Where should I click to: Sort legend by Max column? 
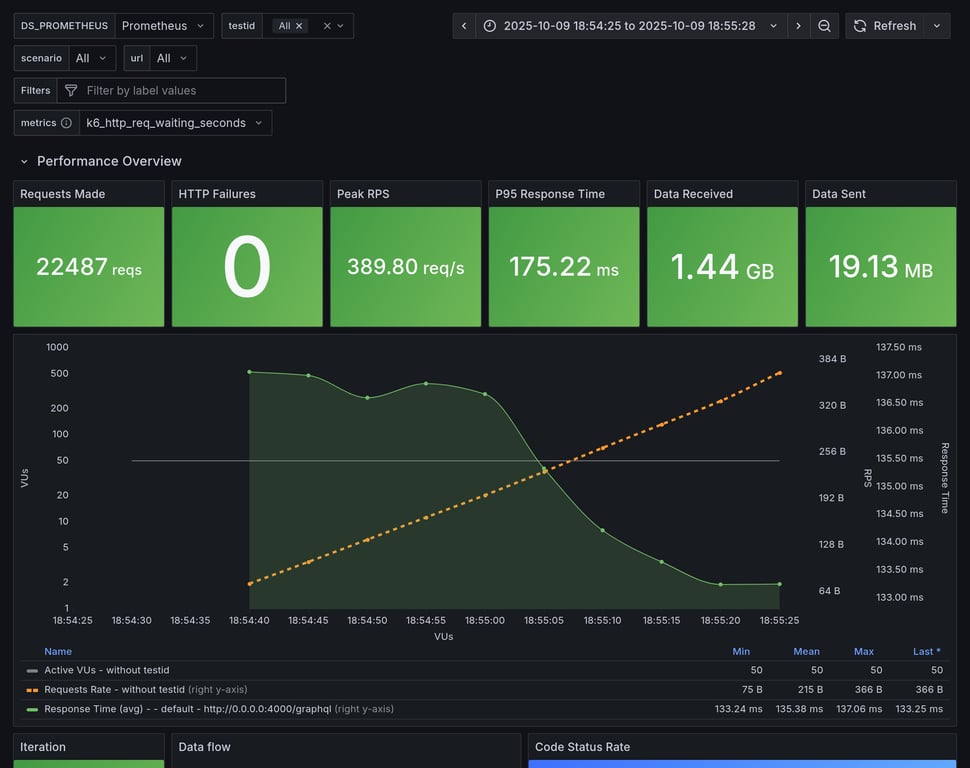pyautogui.click(x=863, y=651)
